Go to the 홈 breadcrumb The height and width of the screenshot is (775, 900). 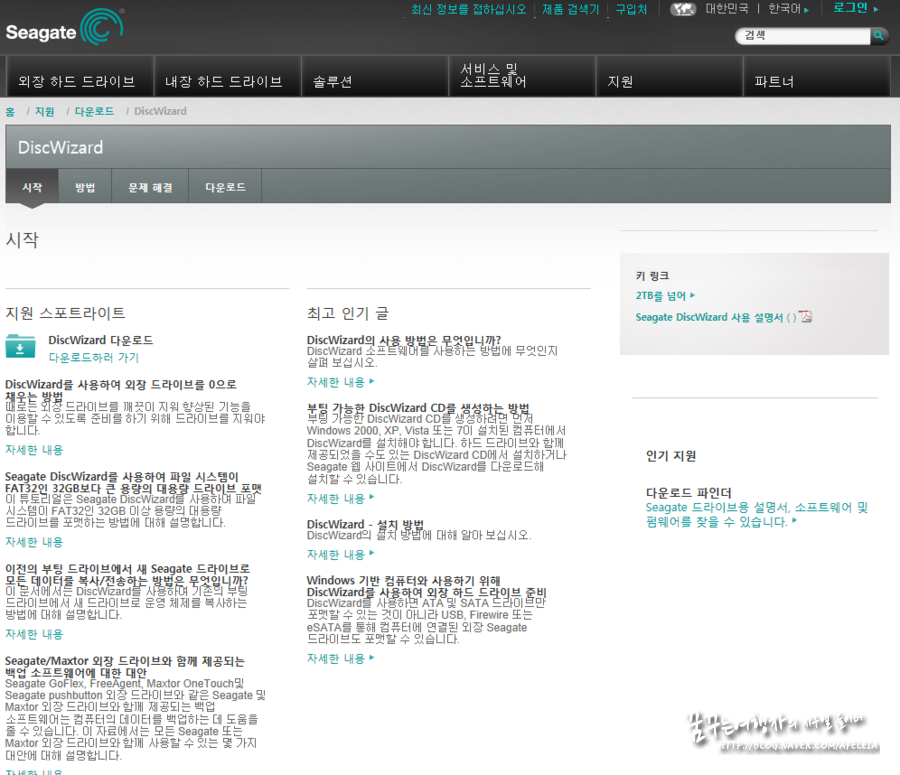click(10, 111)
